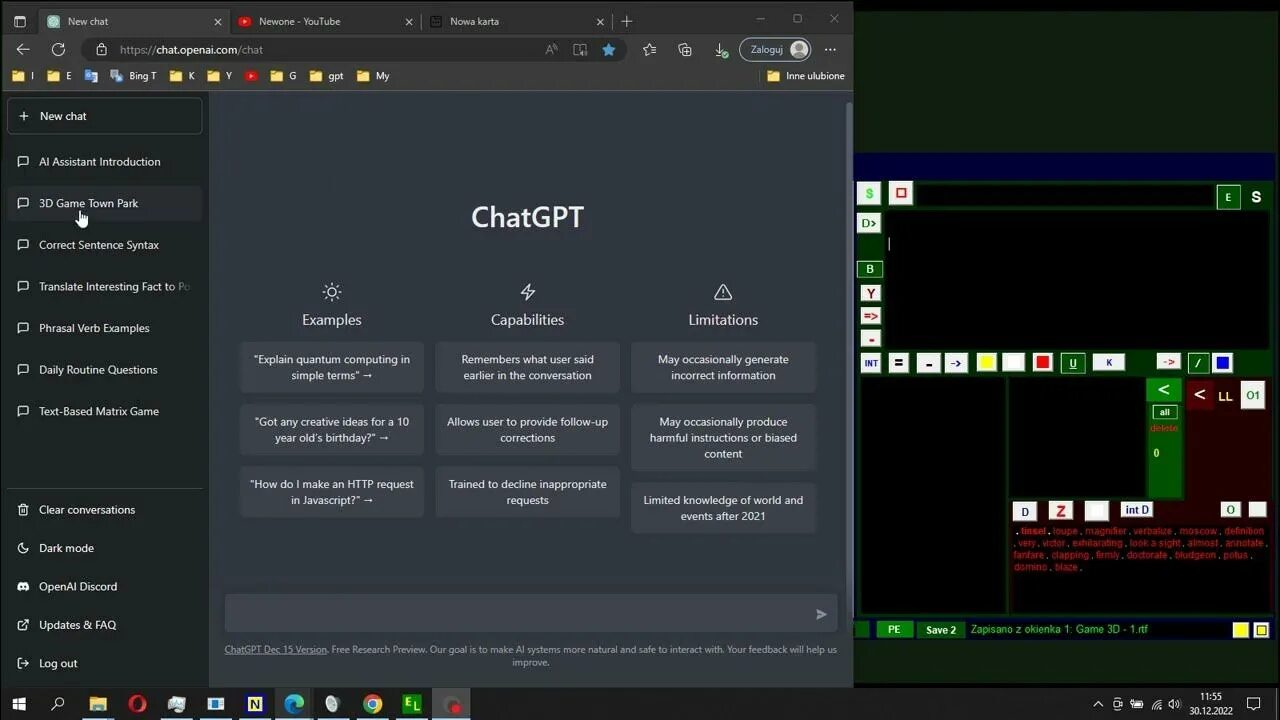The height and width of the screenshot is (720, 1280).
Task: Select the blue color swatch in editor toolbar
Action: click(x=1222, y=362)
